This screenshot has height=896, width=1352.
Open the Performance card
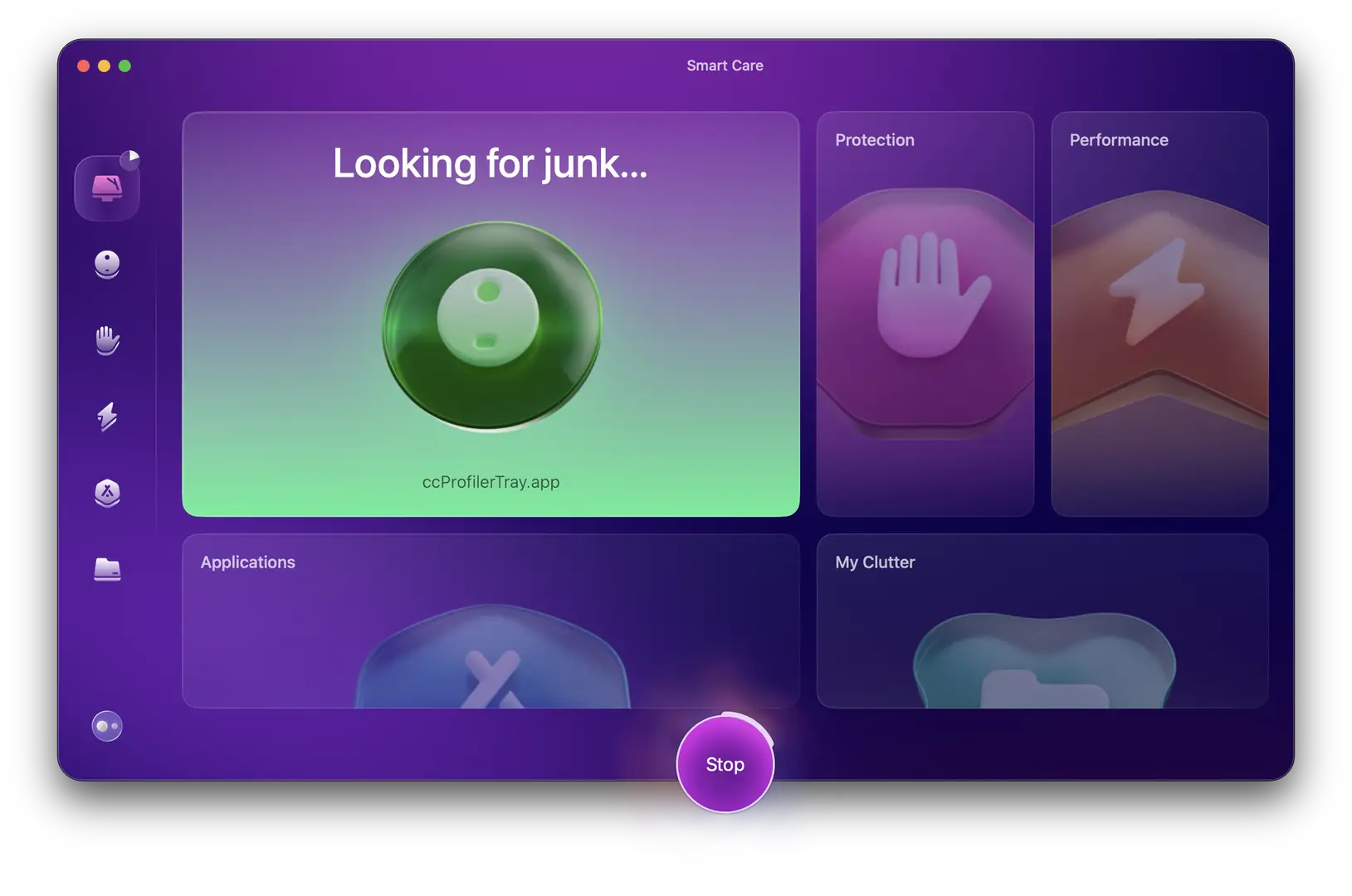coord(1159,314)
